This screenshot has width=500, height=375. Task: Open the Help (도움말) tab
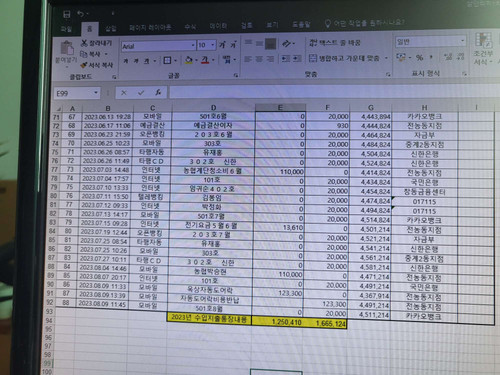(301, 24)
